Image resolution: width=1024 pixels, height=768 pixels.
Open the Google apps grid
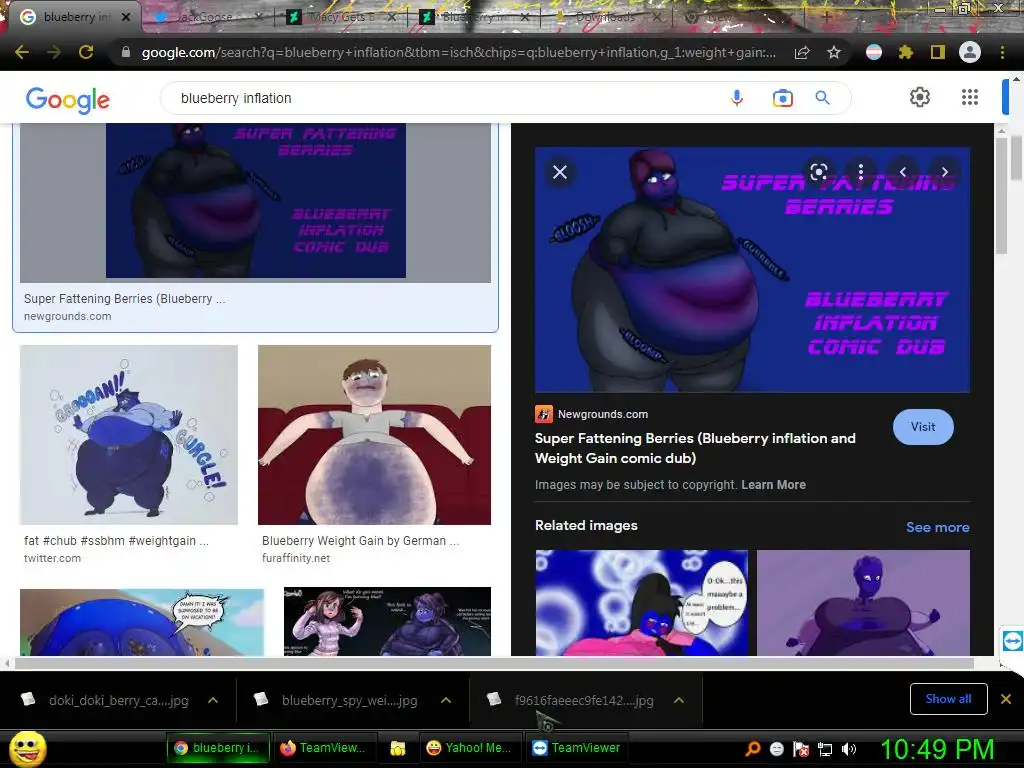(x=970, y=97)
